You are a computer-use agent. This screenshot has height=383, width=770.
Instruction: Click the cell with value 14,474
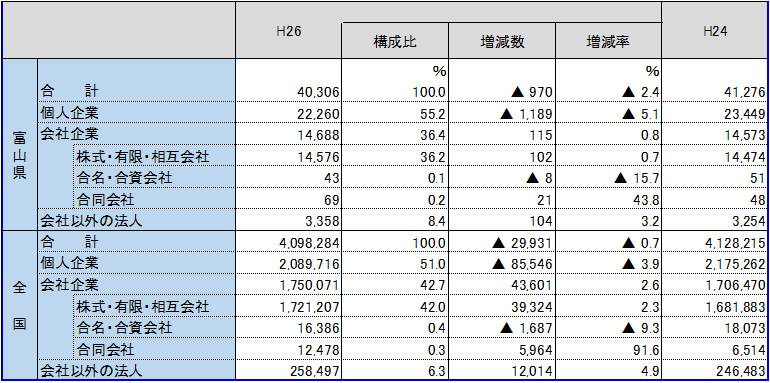click(x=715, y=156)
